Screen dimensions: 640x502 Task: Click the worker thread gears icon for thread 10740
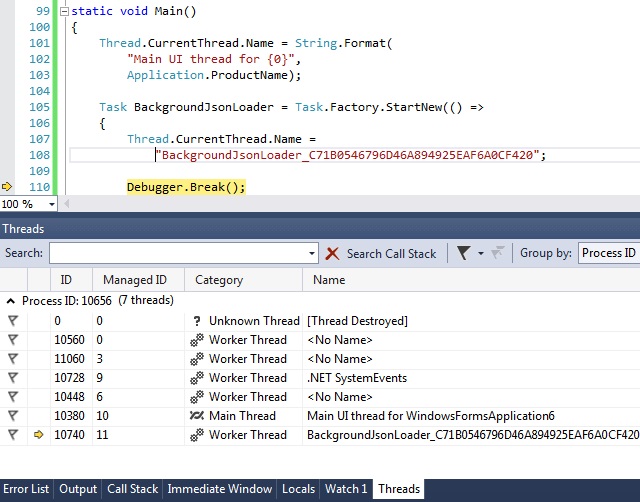click(197, 435)
